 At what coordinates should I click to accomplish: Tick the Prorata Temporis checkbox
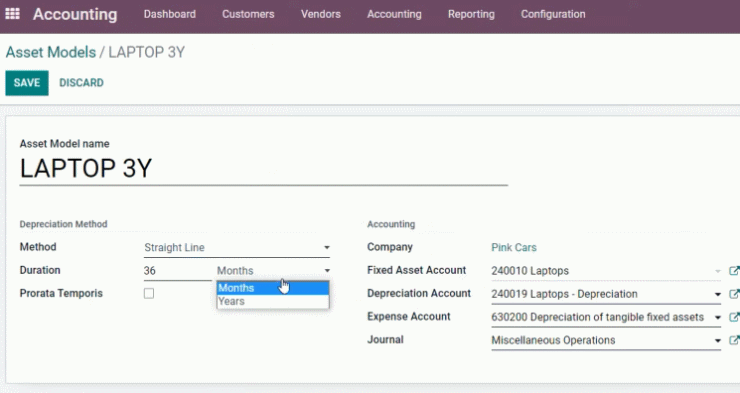point(149,293)
